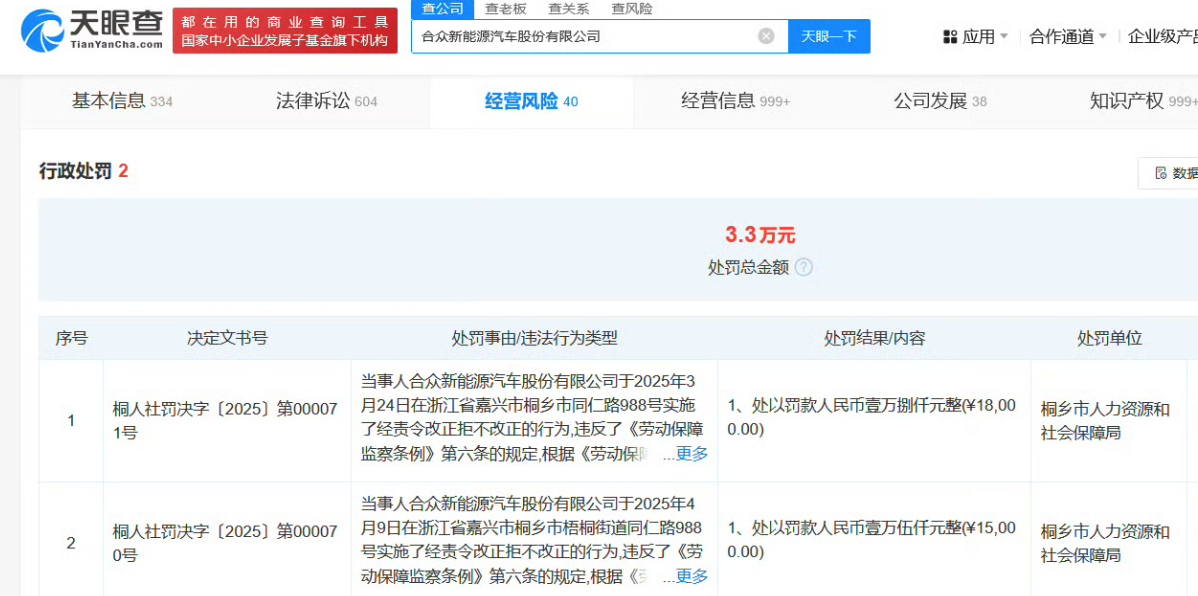The width and height of the screenshot is (1198, 596).
Task: Select the 经营风险 tab
Action: [531, 101]
